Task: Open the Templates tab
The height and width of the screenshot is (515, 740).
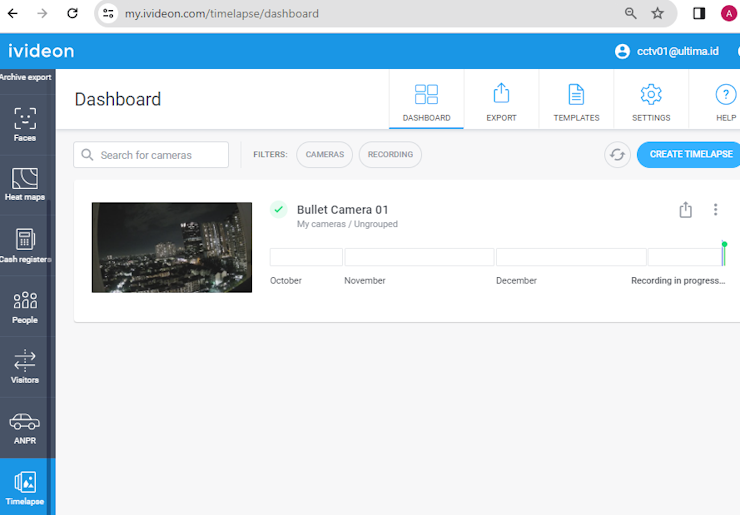Action: [576, 102]
